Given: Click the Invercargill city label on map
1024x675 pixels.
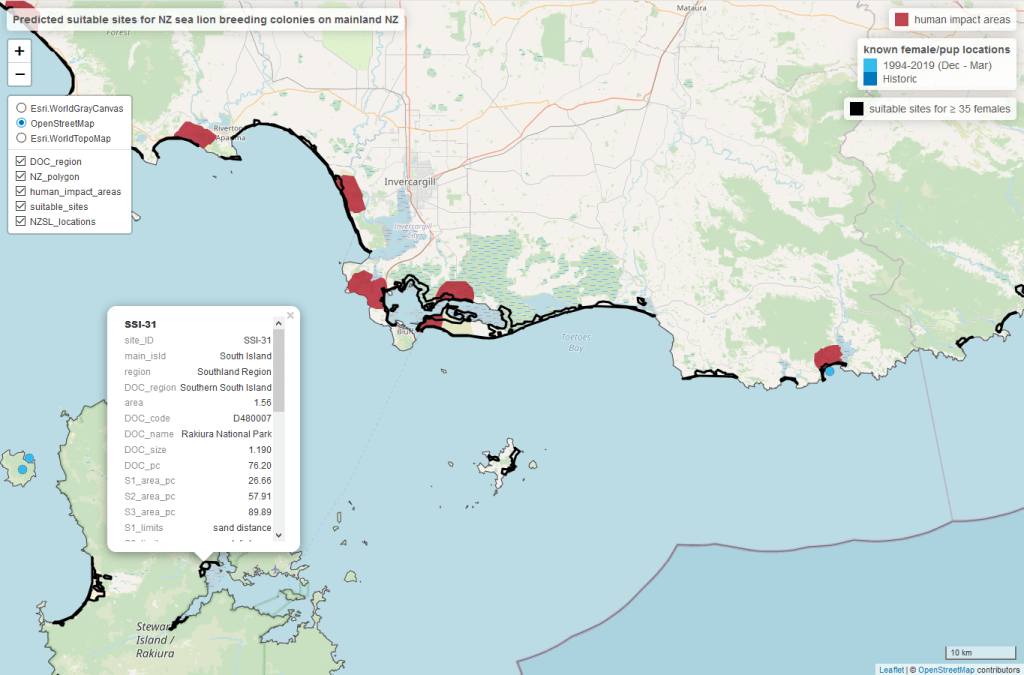Looking at the screenshot, I should click(412, 182).
